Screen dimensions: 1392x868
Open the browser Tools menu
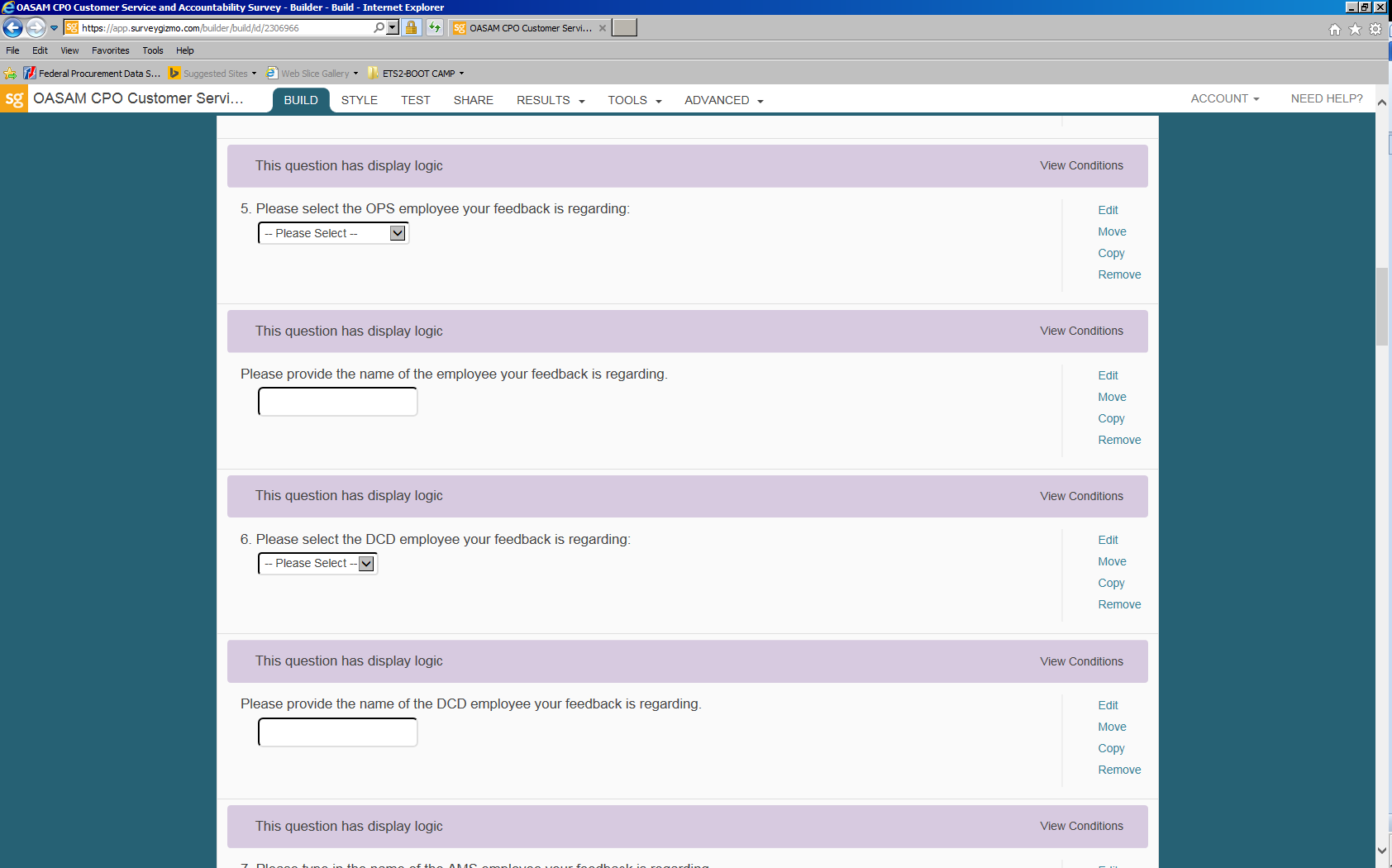coord(153,50)
